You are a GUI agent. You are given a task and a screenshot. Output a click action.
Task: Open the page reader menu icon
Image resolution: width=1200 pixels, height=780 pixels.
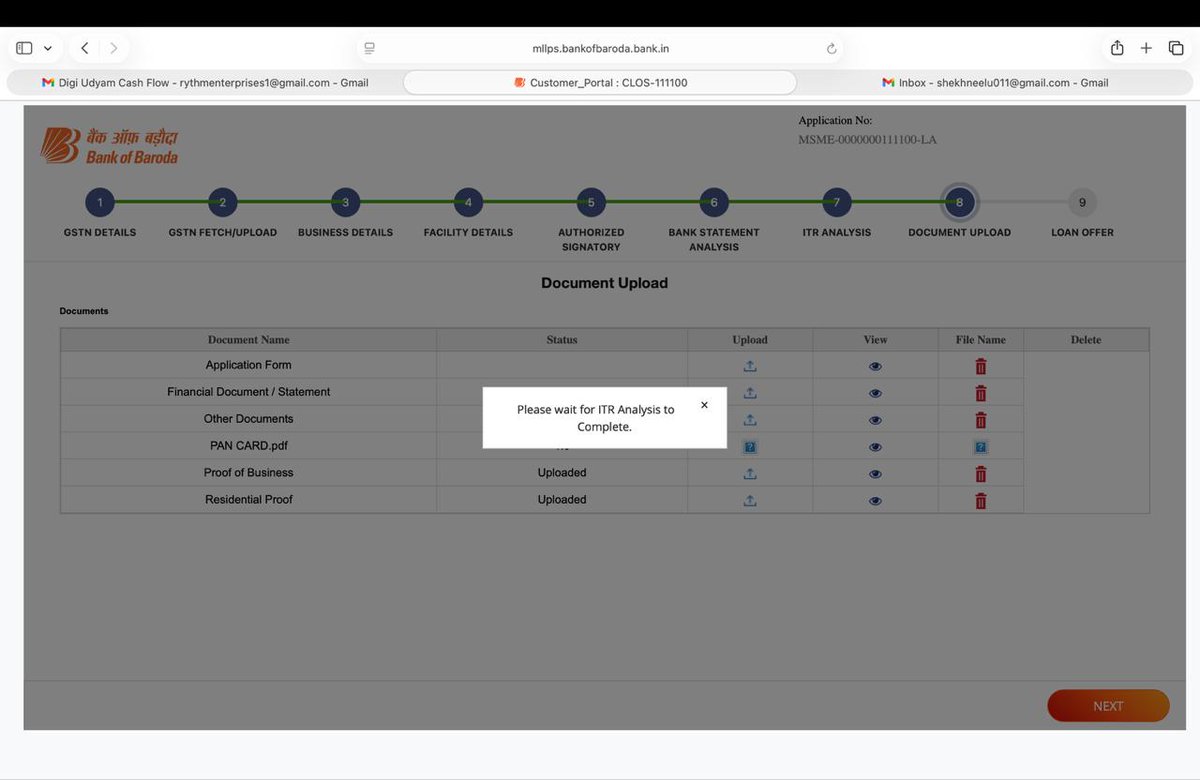tap(369, 48)
